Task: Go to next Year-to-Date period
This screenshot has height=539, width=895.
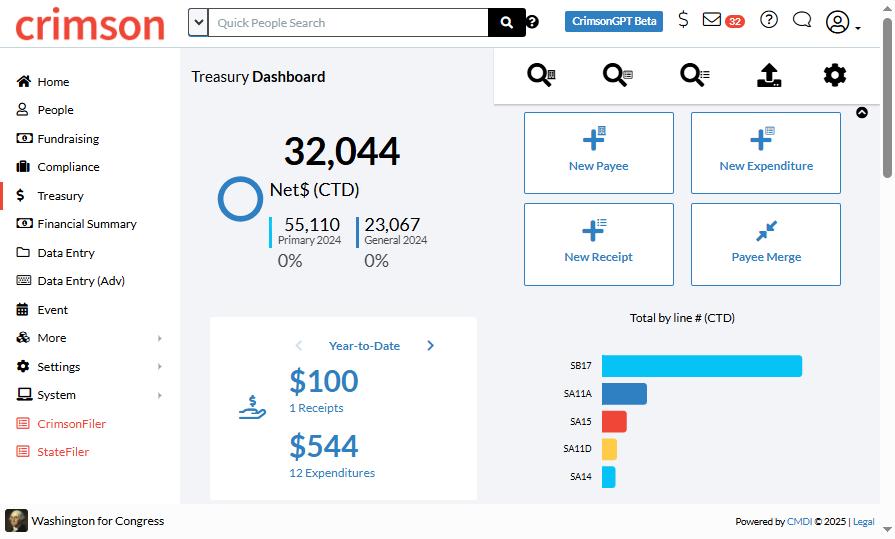Action: click(430, 345)
